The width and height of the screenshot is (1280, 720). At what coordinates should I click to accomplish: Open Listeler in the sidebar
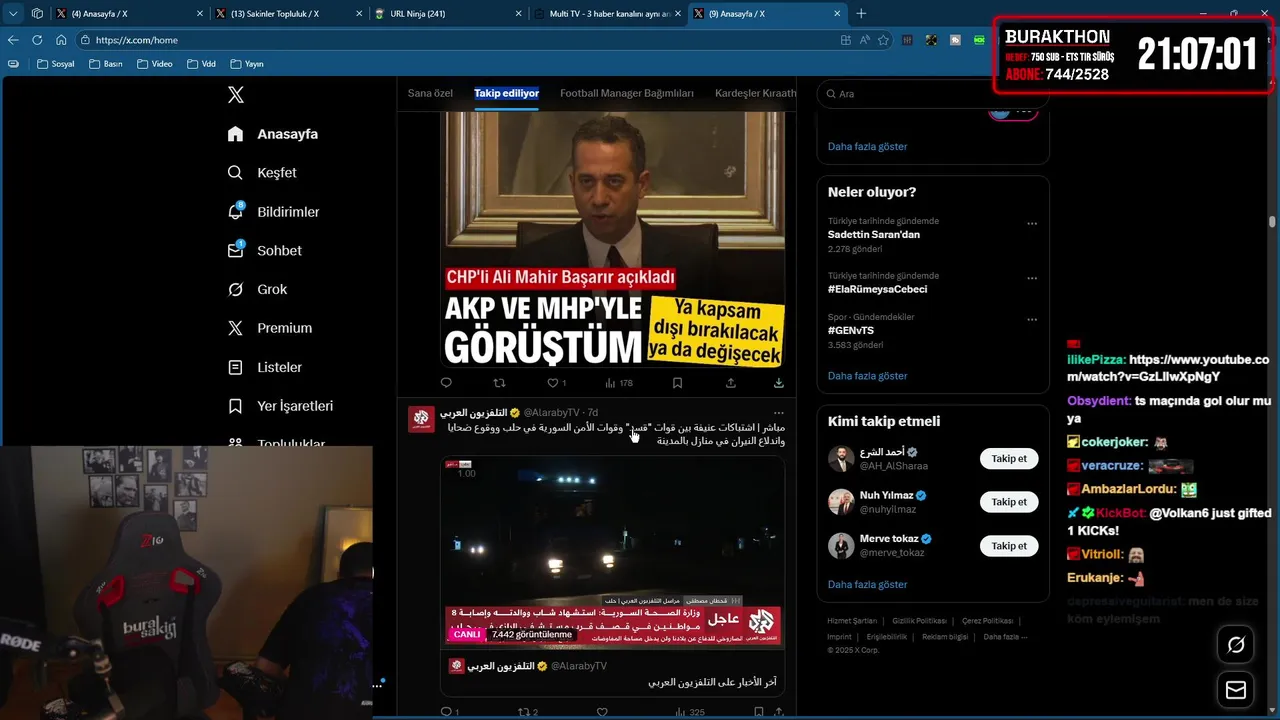tap(265, 367)
